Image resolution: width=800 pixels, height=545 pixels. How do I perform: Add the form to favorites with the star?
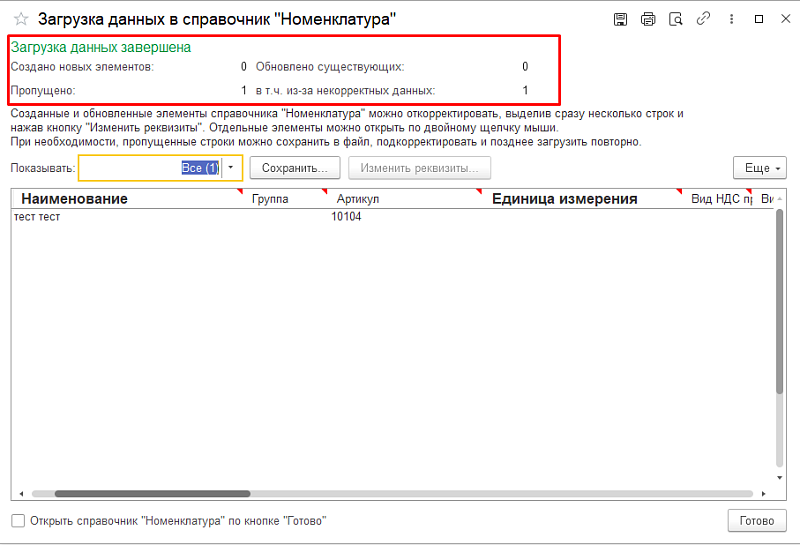pyautogui.click(x=20, y=19)
